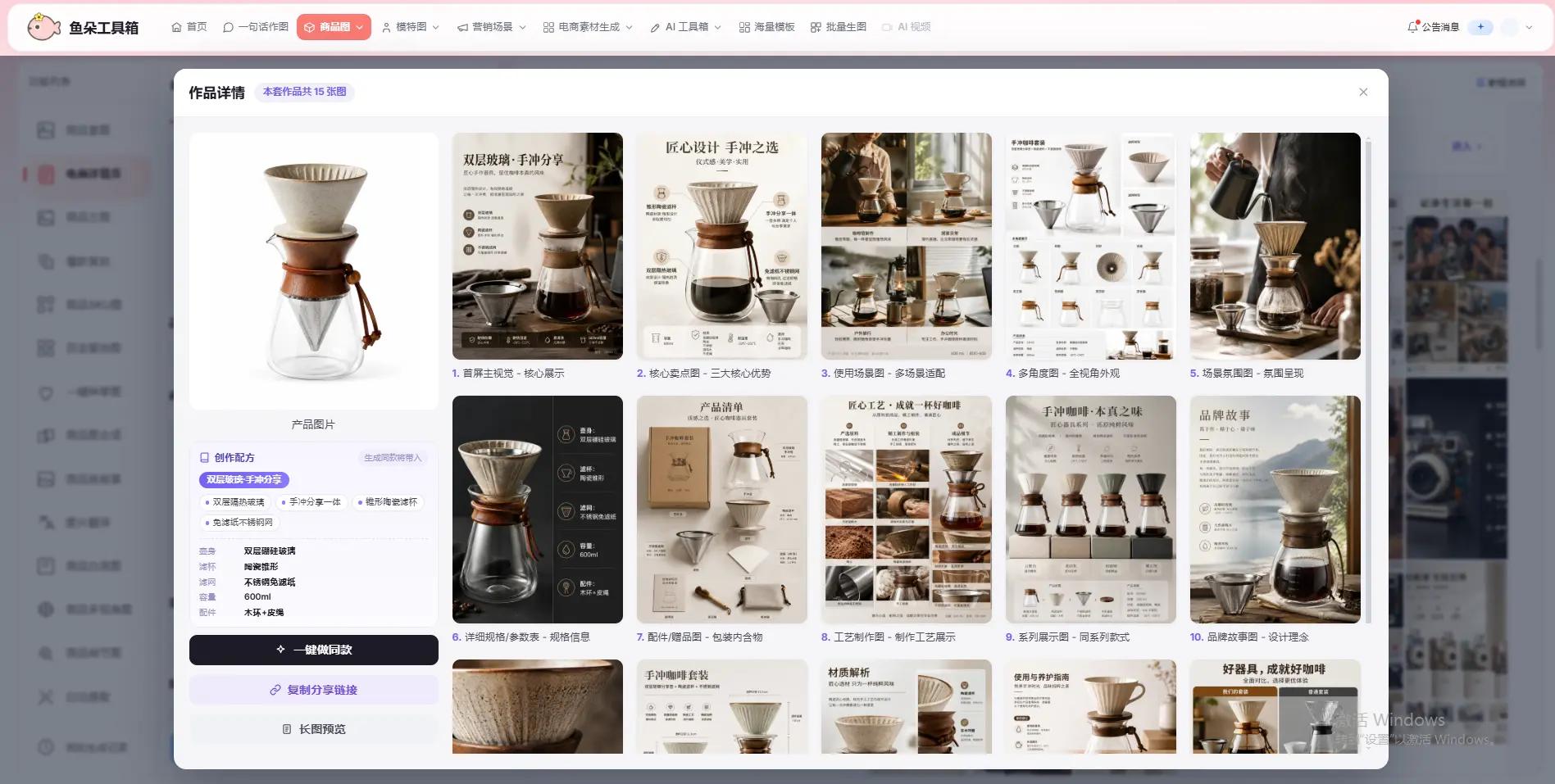Screen dimensions: 1555x784
Task: Expand the 模特图 nav dropdown
Action: click(x=410, y=27)
